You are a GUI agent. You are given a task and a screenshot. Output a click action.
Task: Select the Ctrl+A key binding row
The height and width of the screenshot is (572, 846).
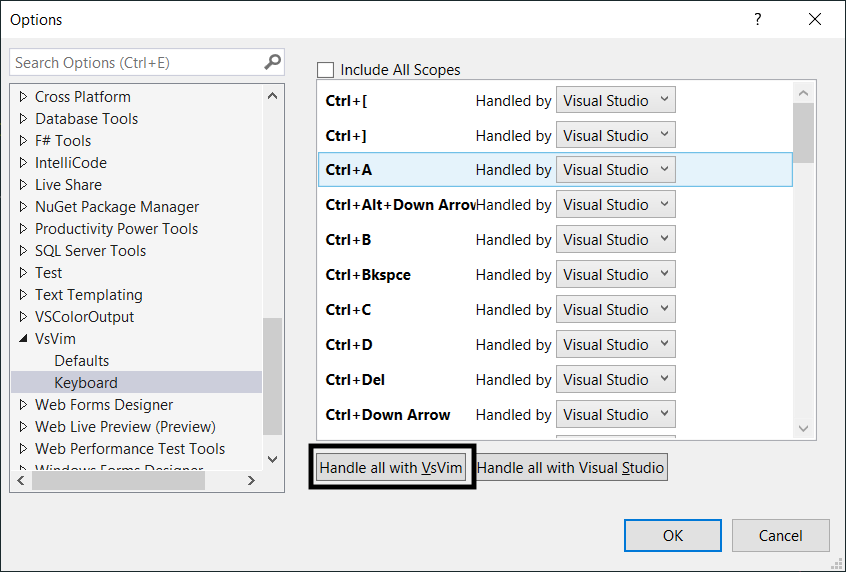(x=555, y=170)
